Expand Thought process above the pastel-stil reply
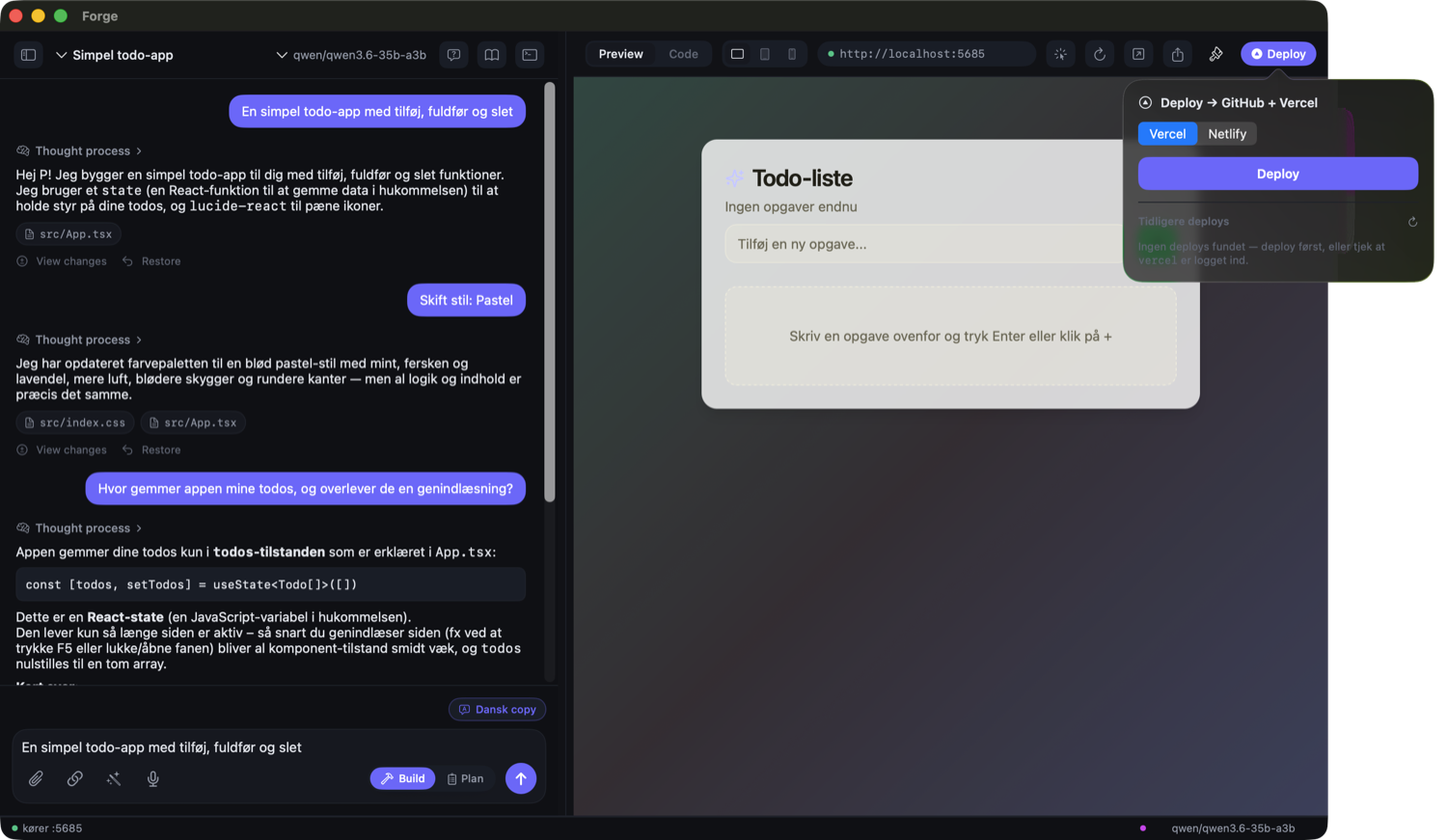Screen dimensions: 1447x840 (79, 340)
